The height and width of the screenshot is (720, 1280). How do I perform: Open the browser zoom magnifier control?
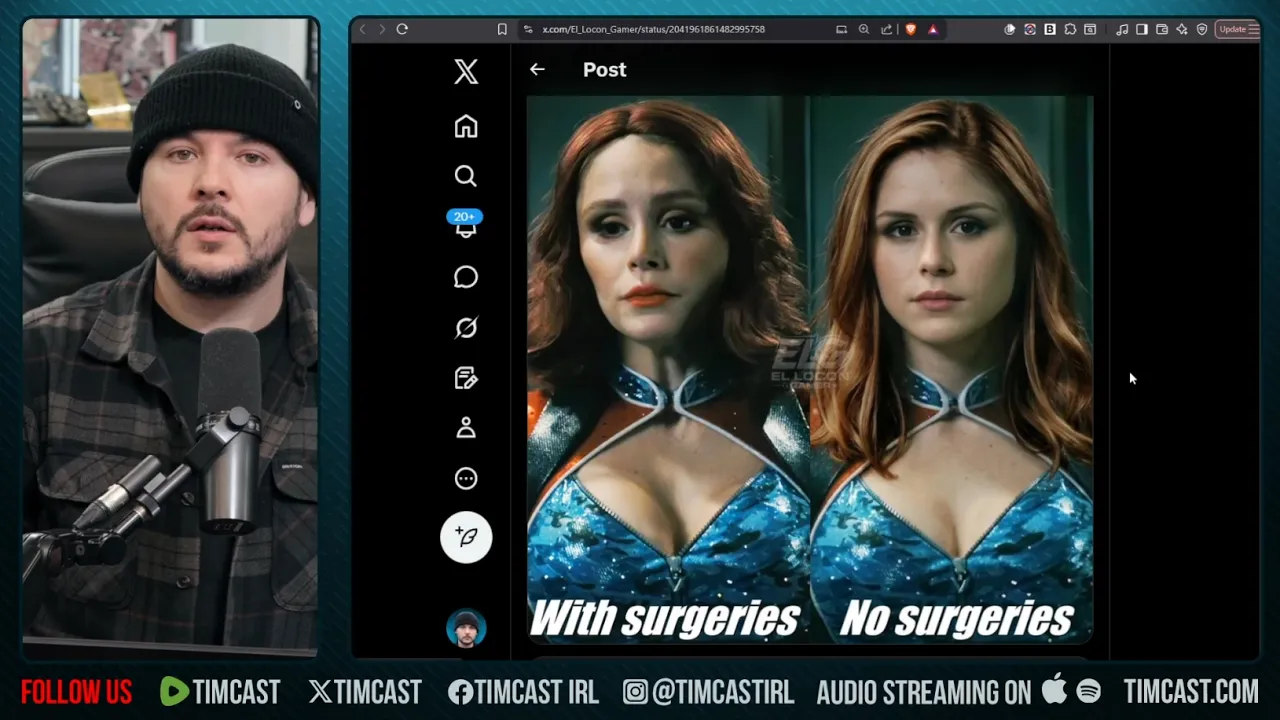(x=864, y=29)
